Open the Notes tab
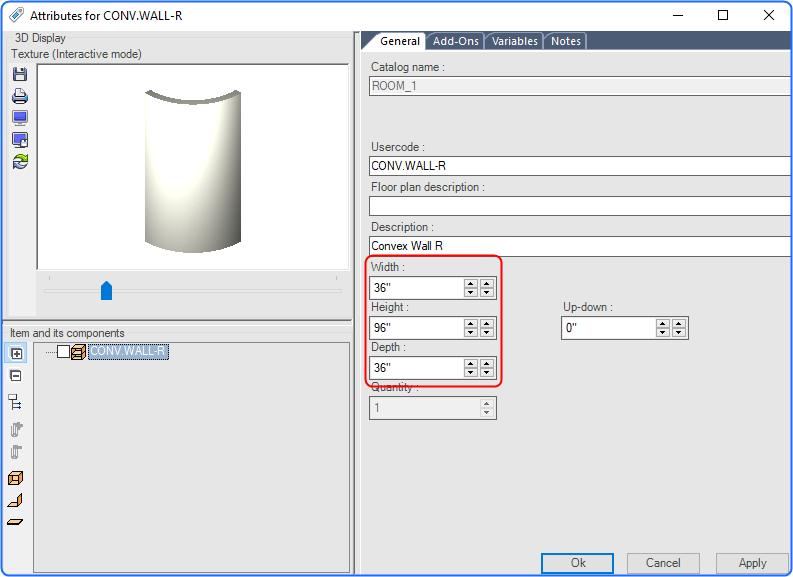793x577 pixels. point(566,41)
